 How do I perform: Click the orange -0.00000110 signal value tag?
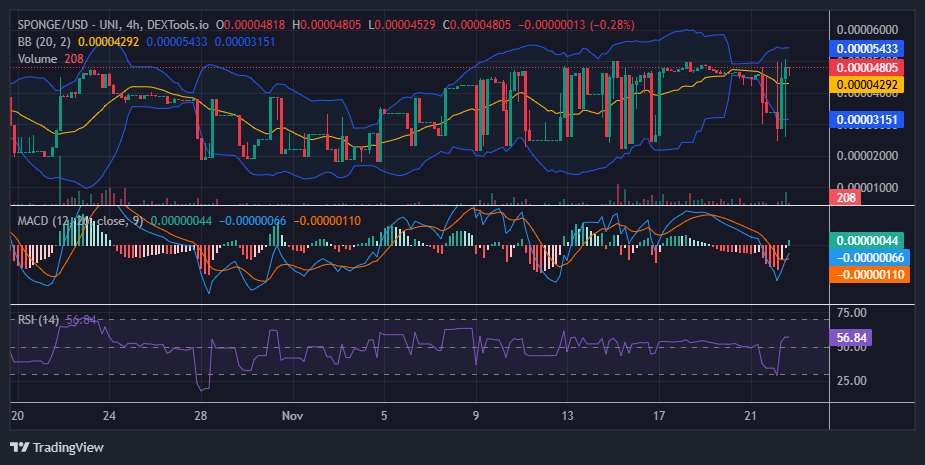tap(870, 275)
